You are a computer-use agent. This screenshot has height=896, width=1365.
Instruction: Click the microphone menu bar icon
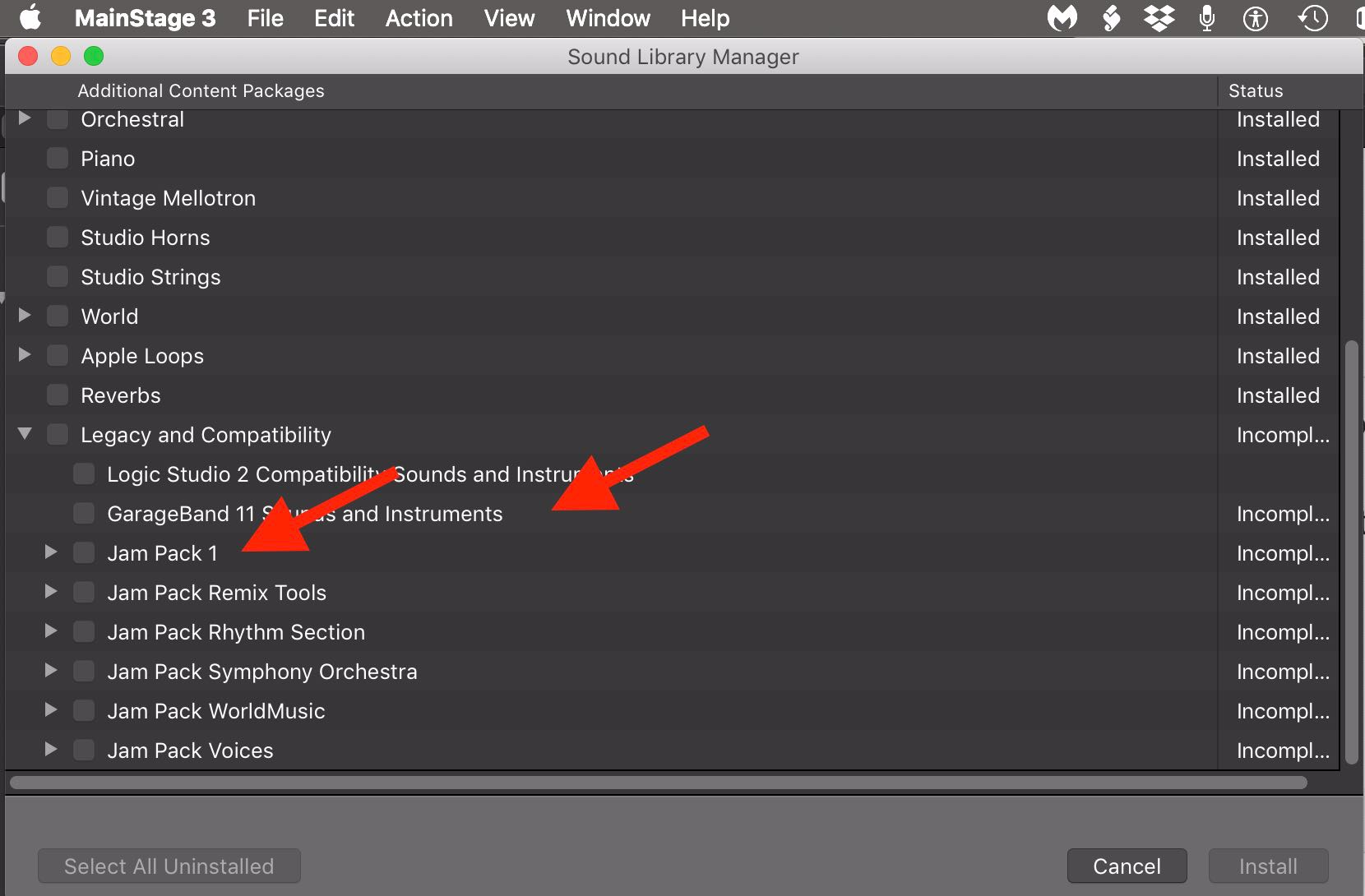point(1207,18)
